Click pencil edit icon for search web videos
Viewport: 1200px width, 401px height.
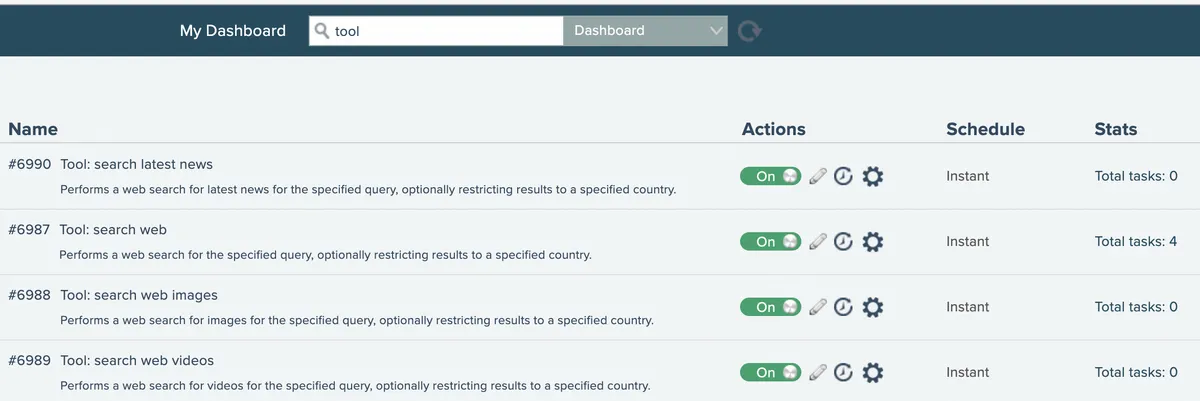[x=818, y=372]
